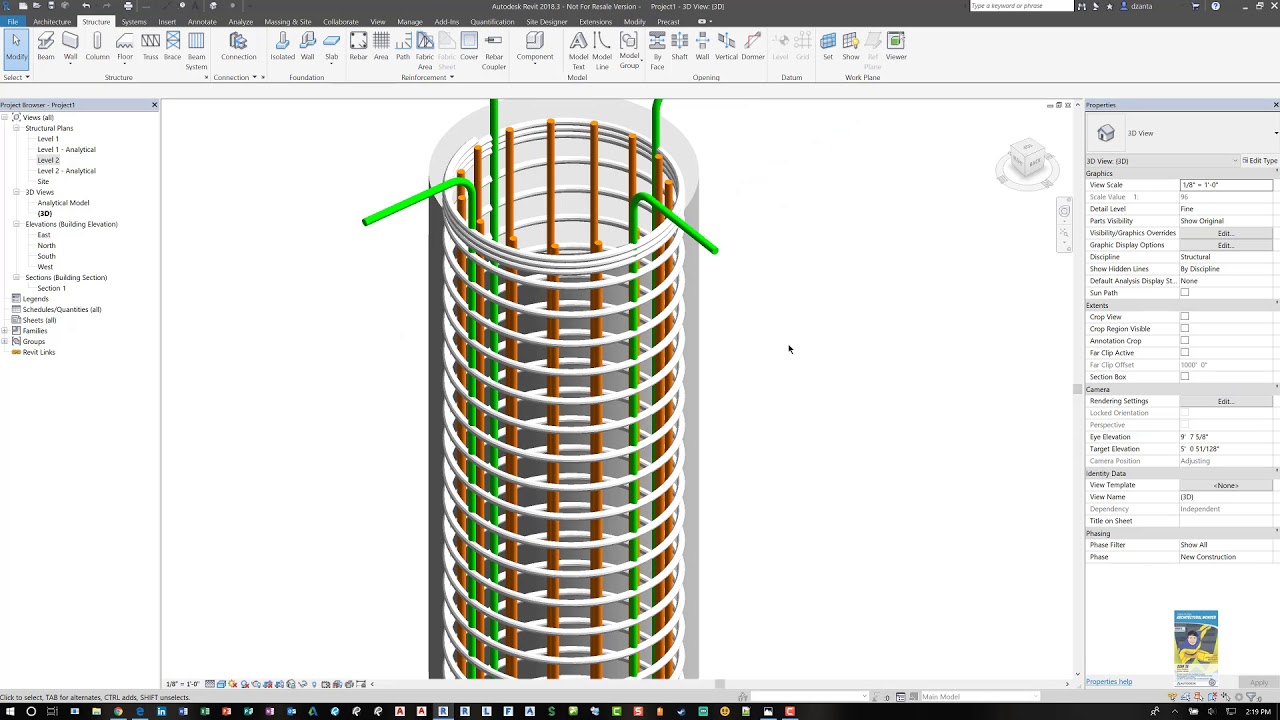Select the Beam tool
The height and width of the screenshot is (720, 1280).
tap(46, 47)
